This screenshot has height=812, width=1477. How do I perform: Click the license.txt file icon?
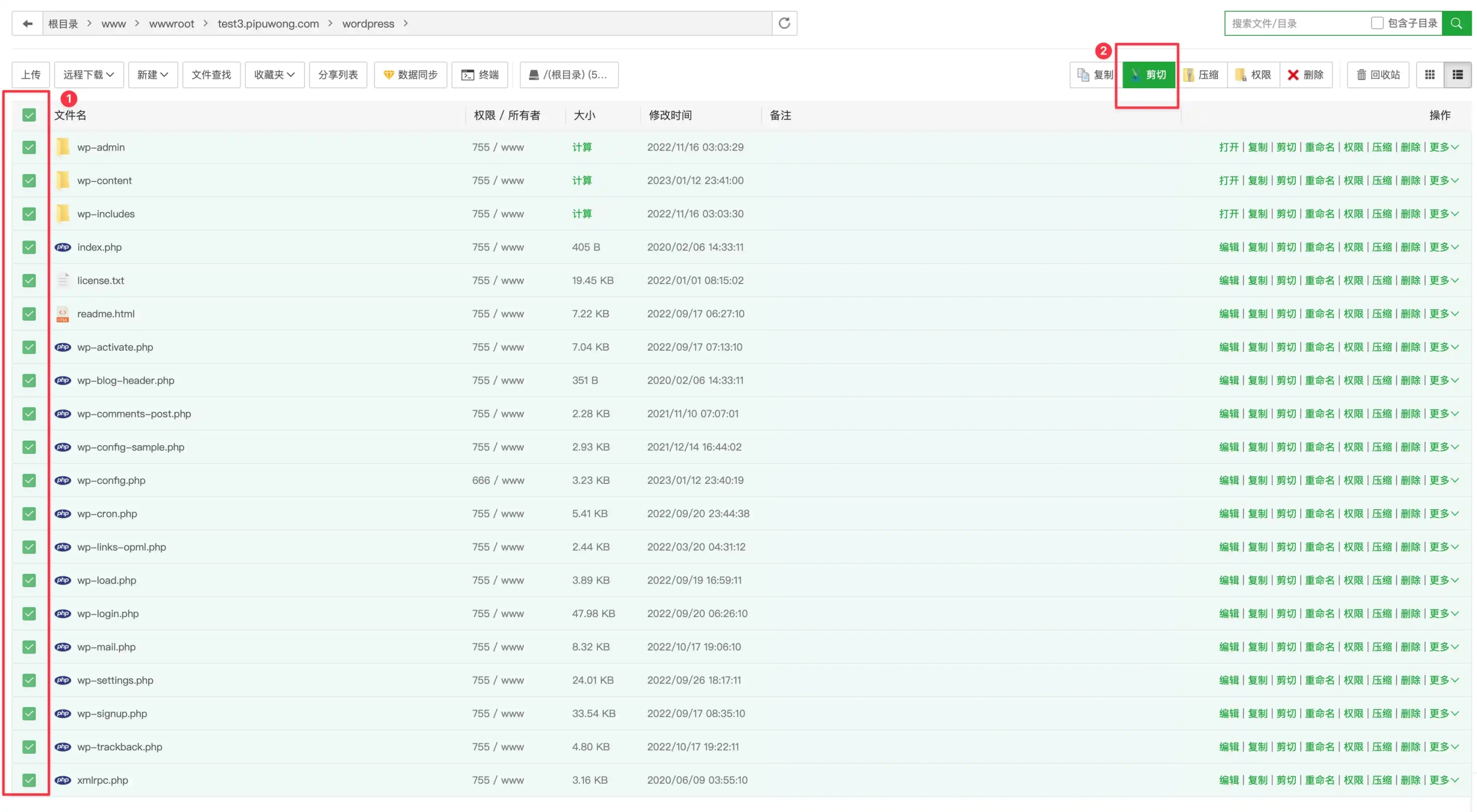(62, 280)
